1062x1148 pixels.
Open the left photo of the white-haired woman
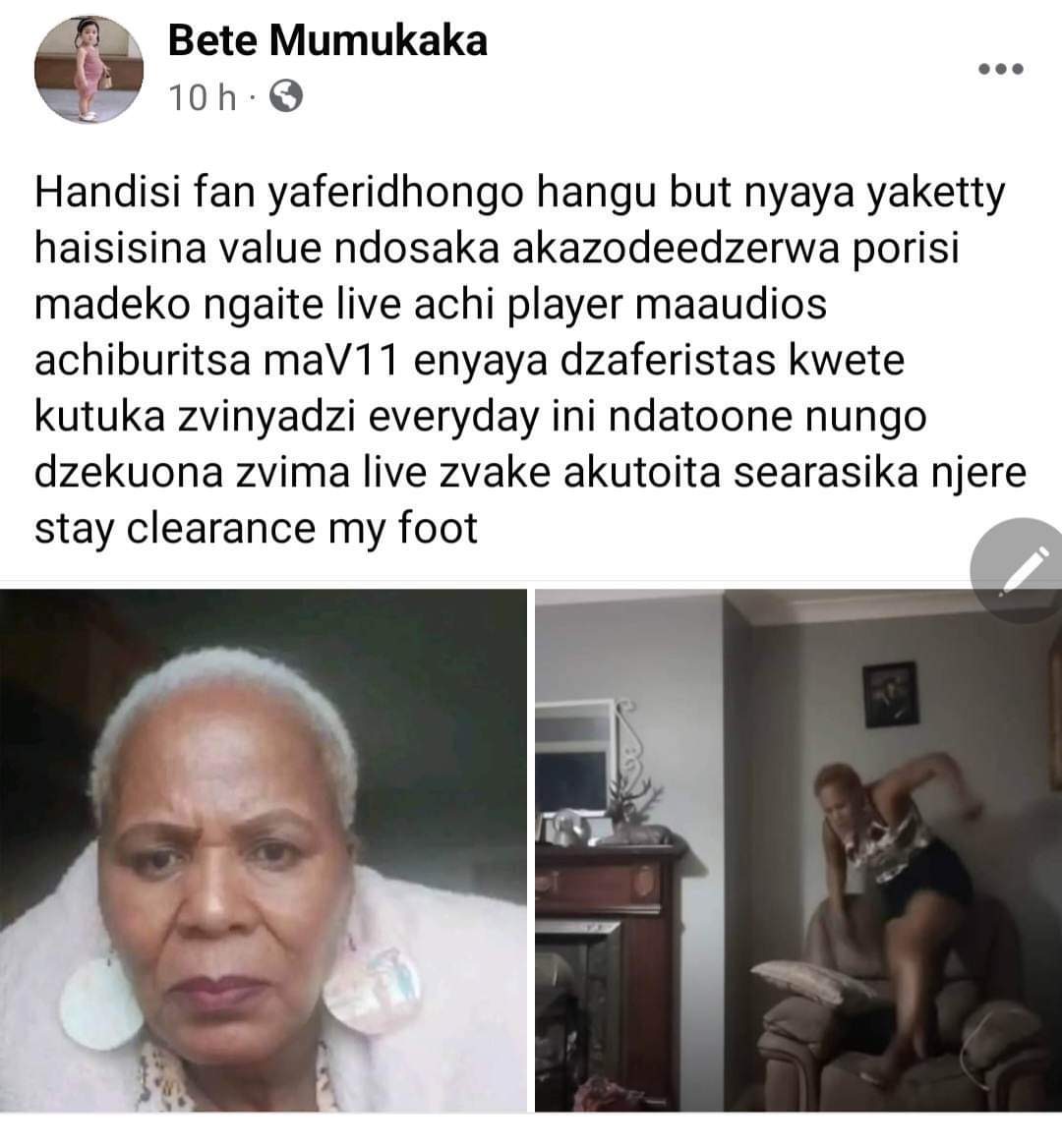point(263,850)
